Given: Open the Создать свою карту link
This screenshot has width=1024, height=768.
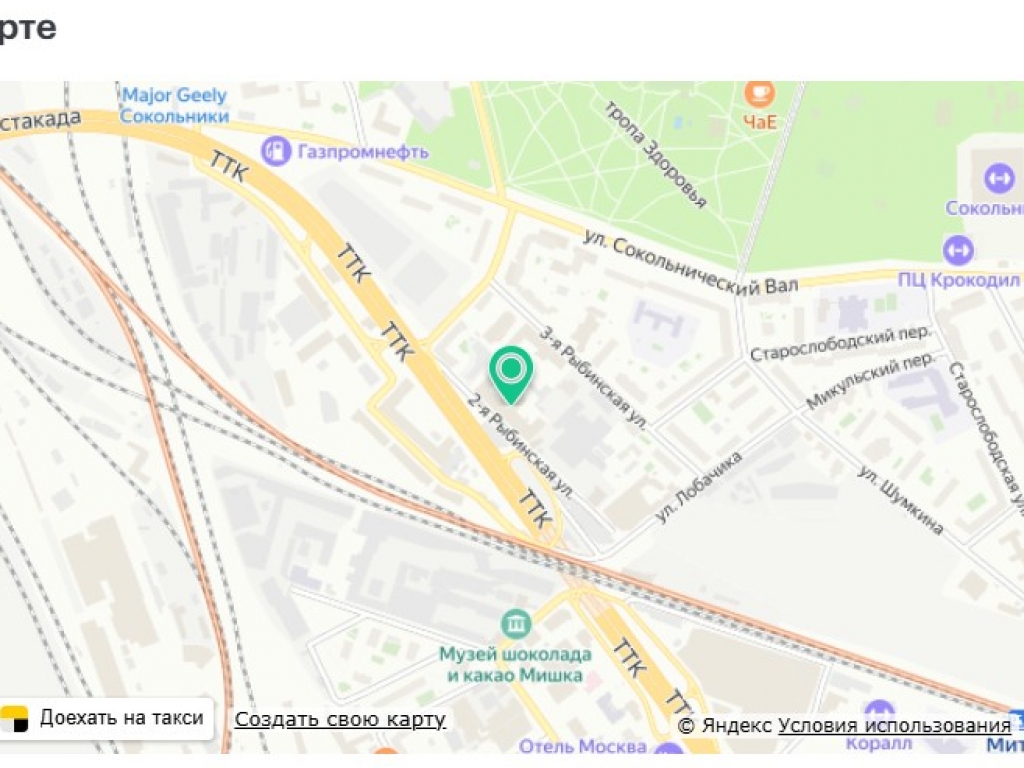Looking at the screenshot, I should [x=340, y=720].
